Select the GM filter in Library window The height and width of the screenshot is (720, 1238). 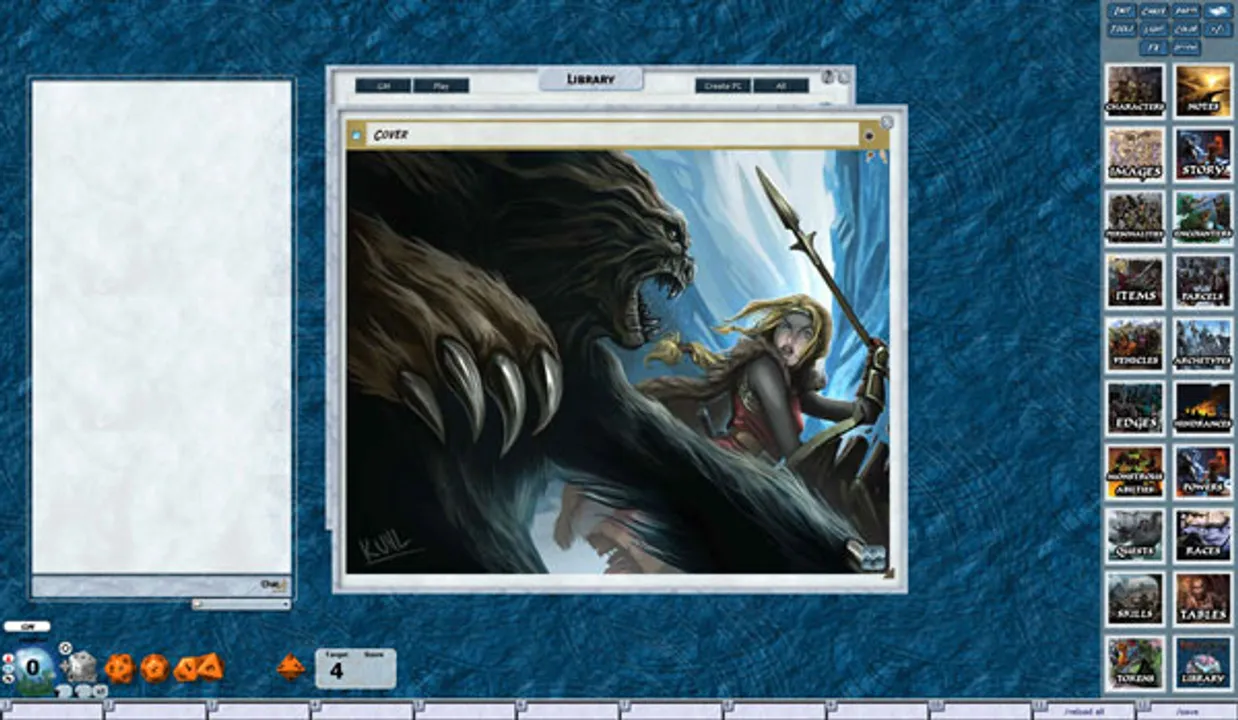pos(383,86)
